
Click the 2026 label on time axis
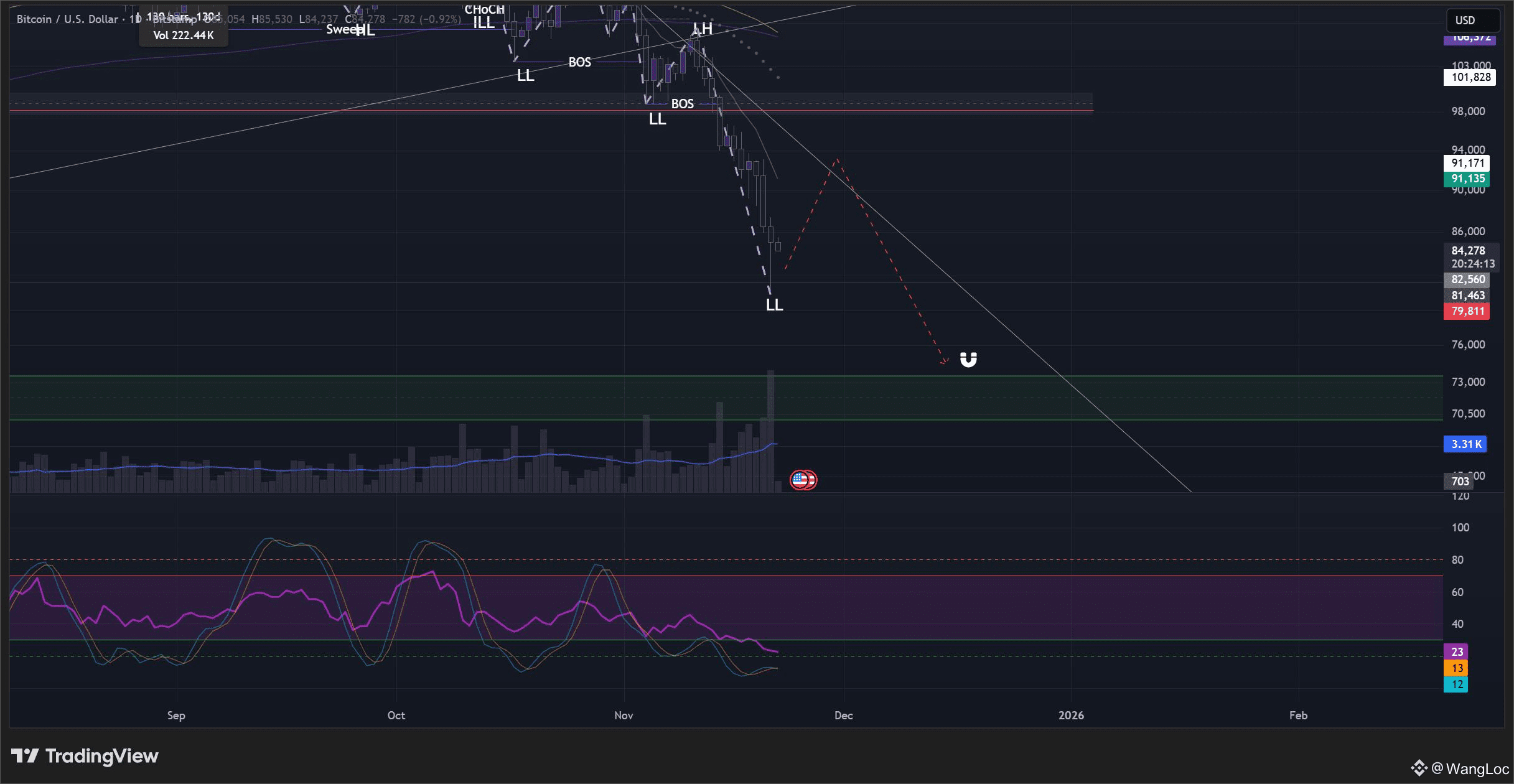coord(1070,715)
